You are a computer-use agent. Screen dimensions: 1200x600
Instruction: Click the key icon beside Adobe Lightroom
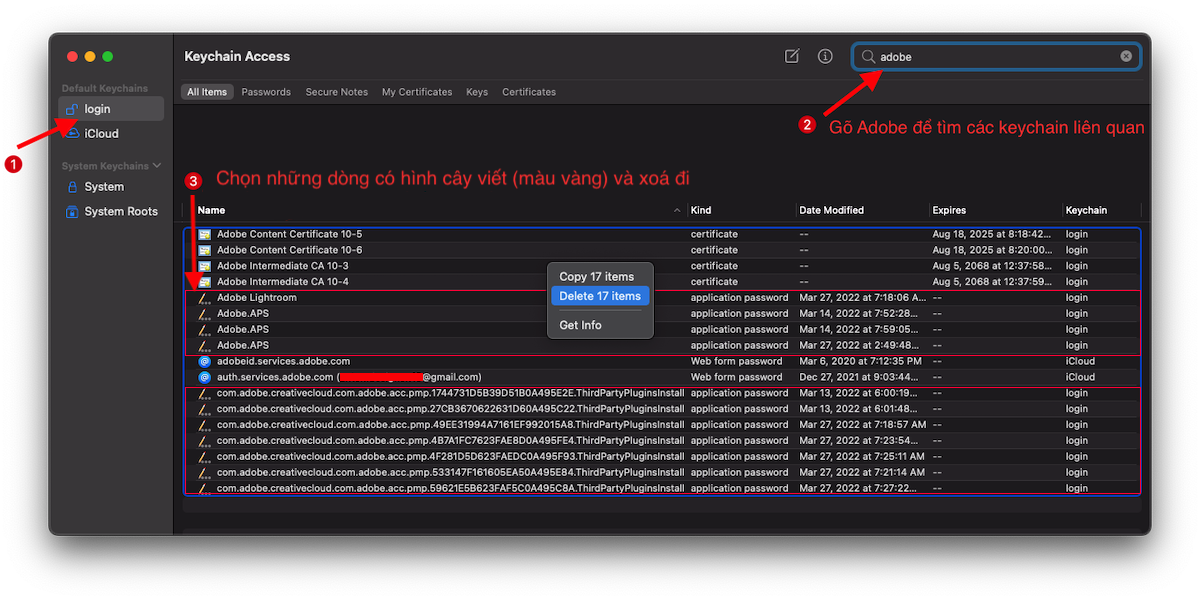point(204,297)
